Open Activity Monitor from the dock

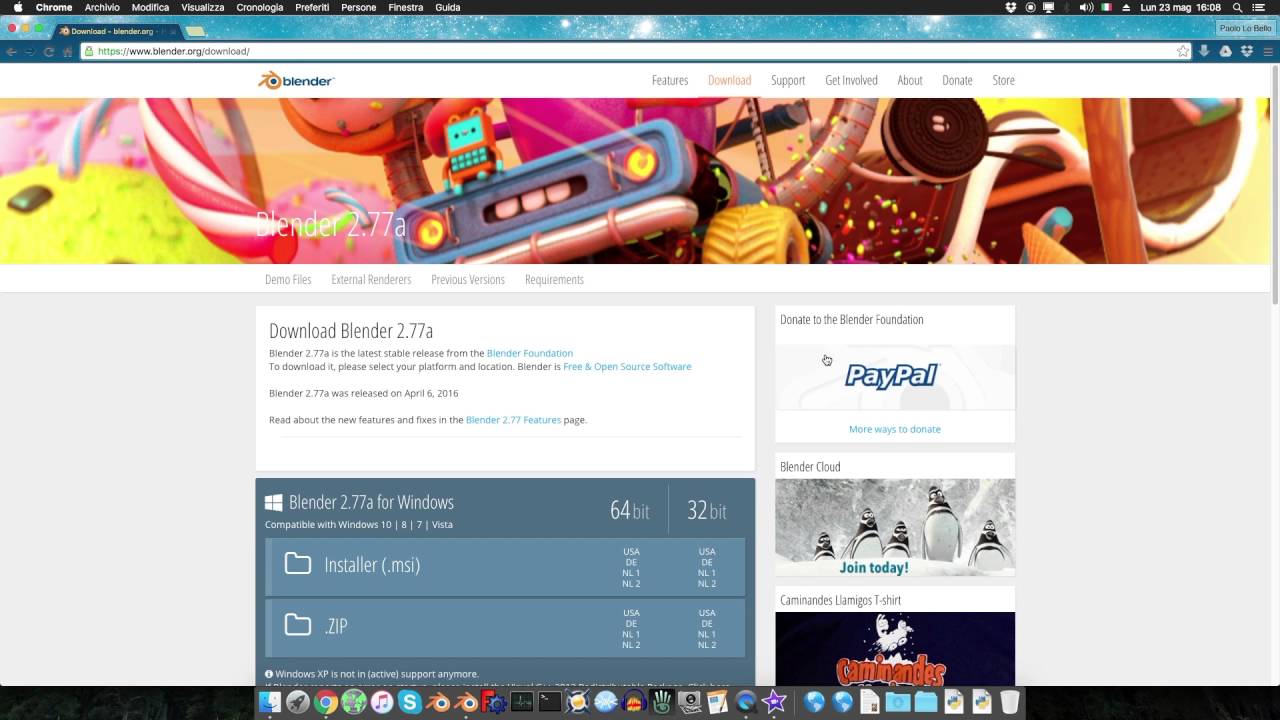point(522,702)
